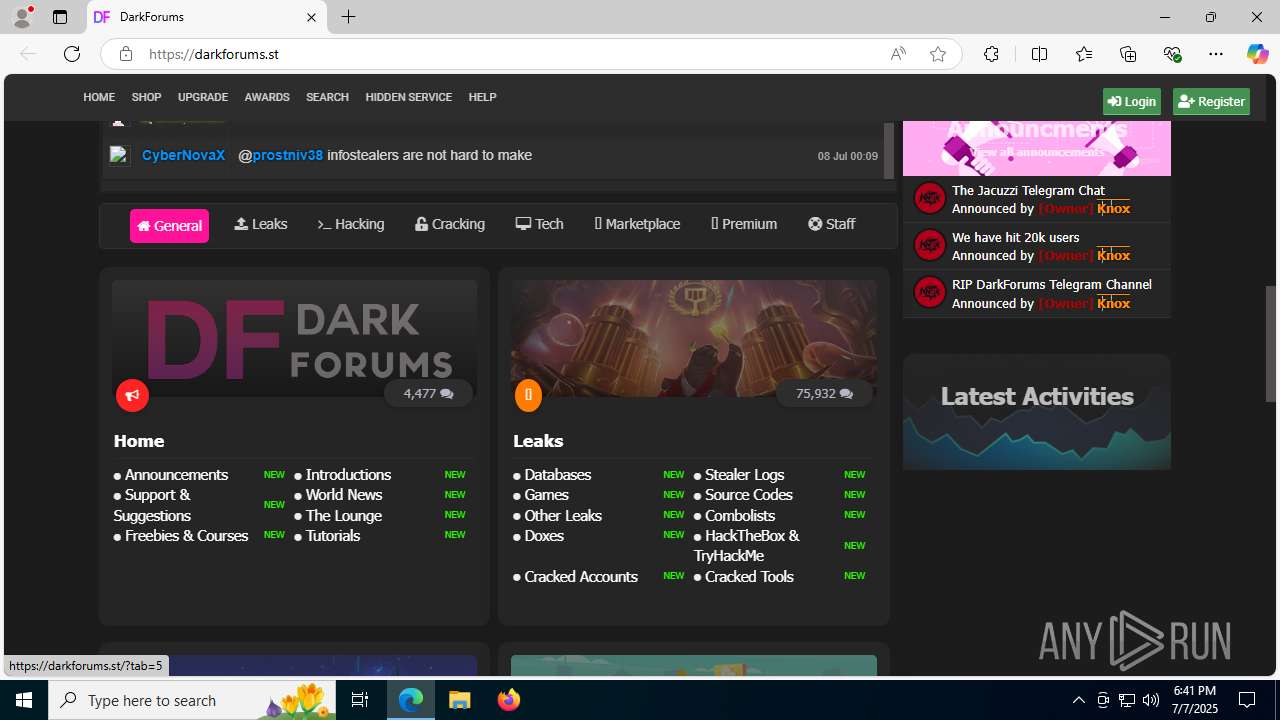
Task: Click the 75,932 posts counter
Action: pyautogui.click(x=824, y=394)
